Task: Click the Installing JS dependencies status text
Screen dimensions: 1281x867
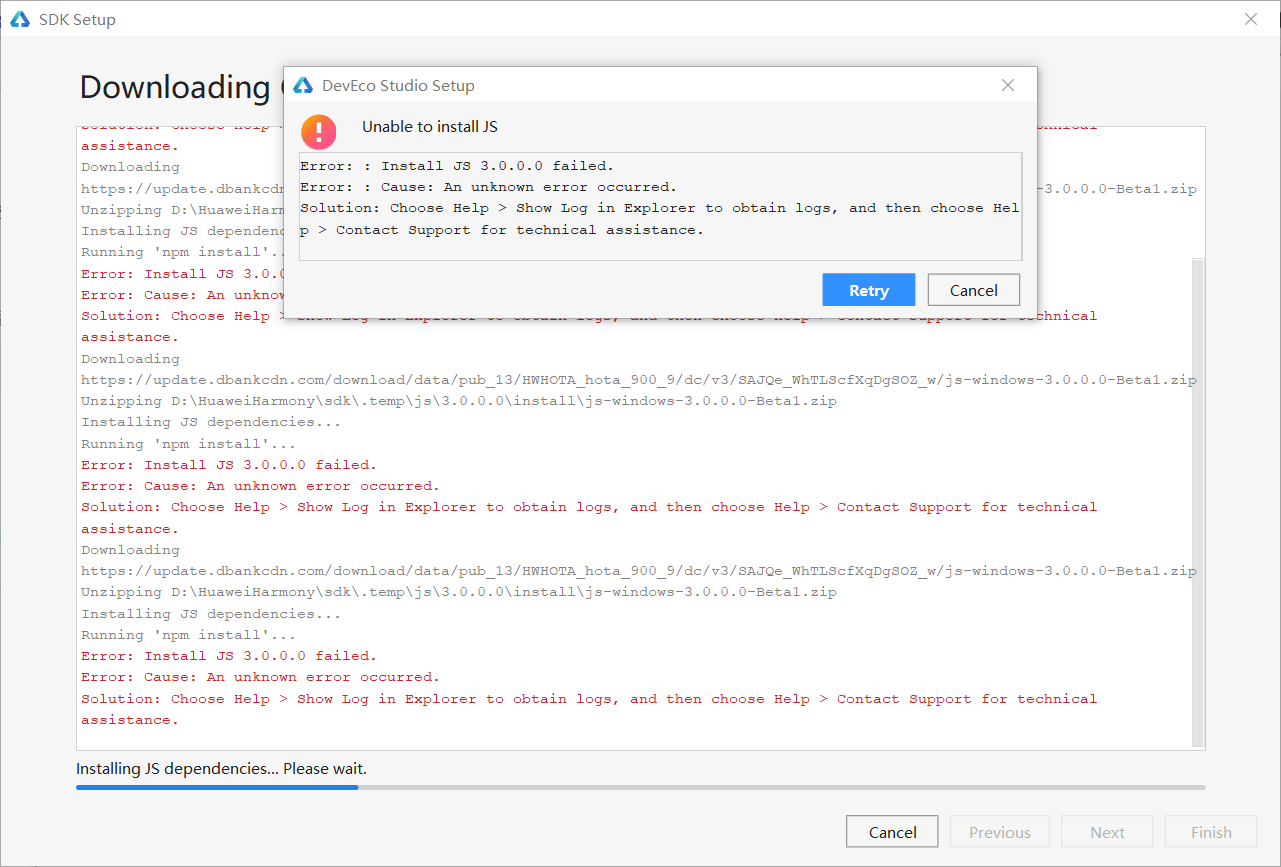Action: [220, 768]
